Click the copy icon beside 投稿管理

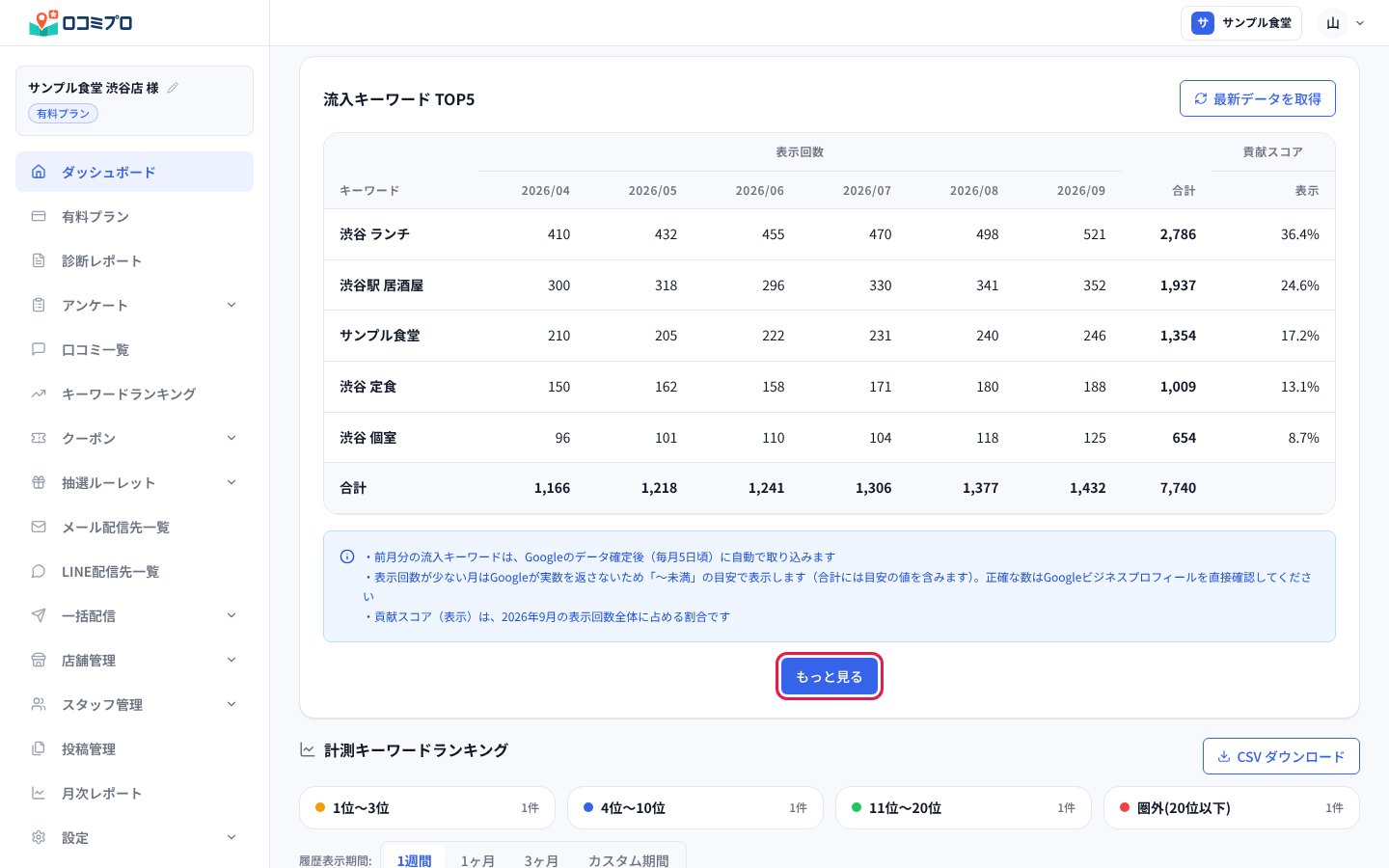pyautogui.click(x=39, y=748)
